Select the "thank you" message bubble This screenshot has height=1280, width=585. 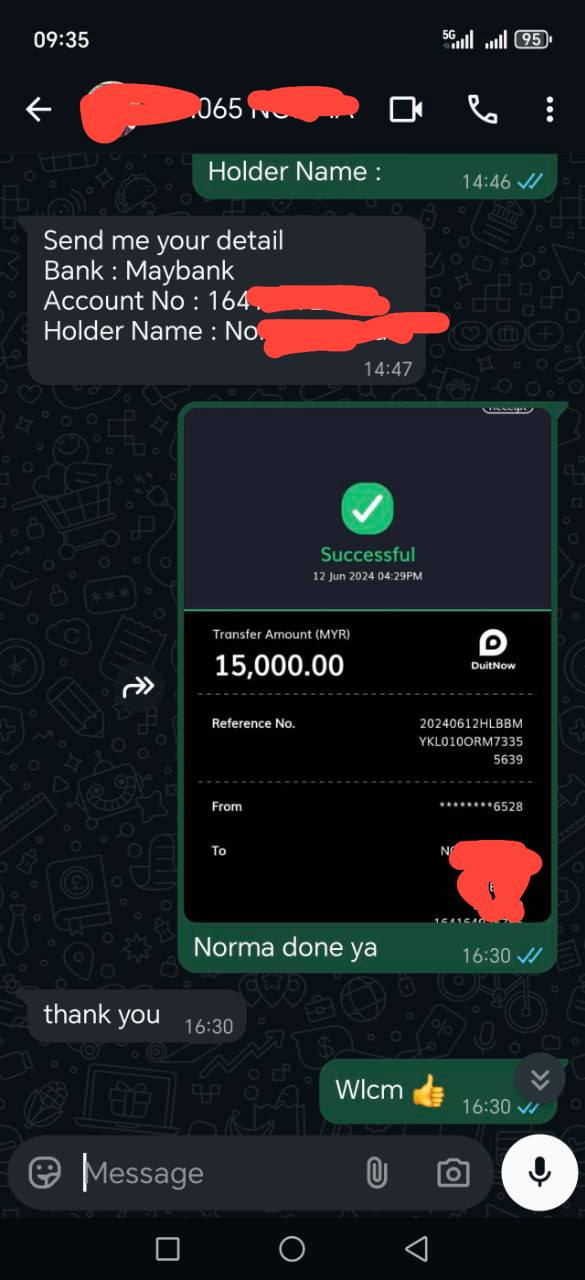(136, 1018)
